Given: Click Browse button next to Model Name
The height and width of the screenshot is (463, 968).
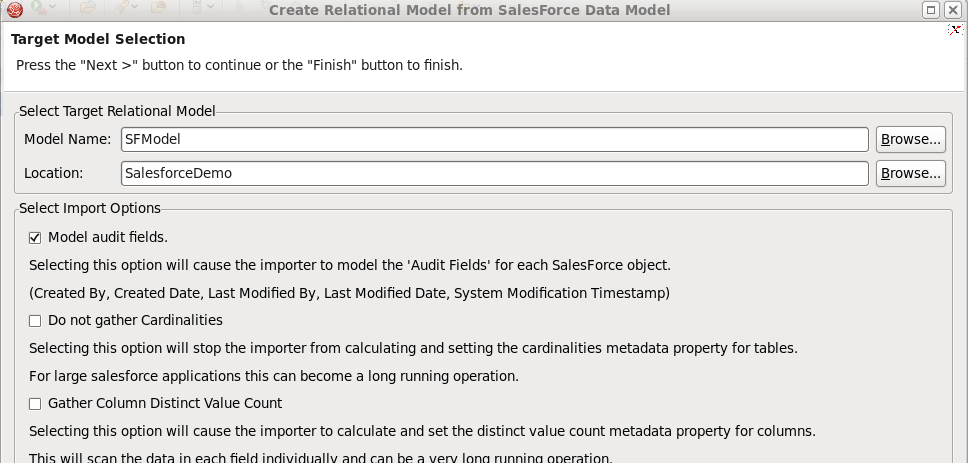Looking at the screenshot, I should pyautogui.click(x=910, y=139).
